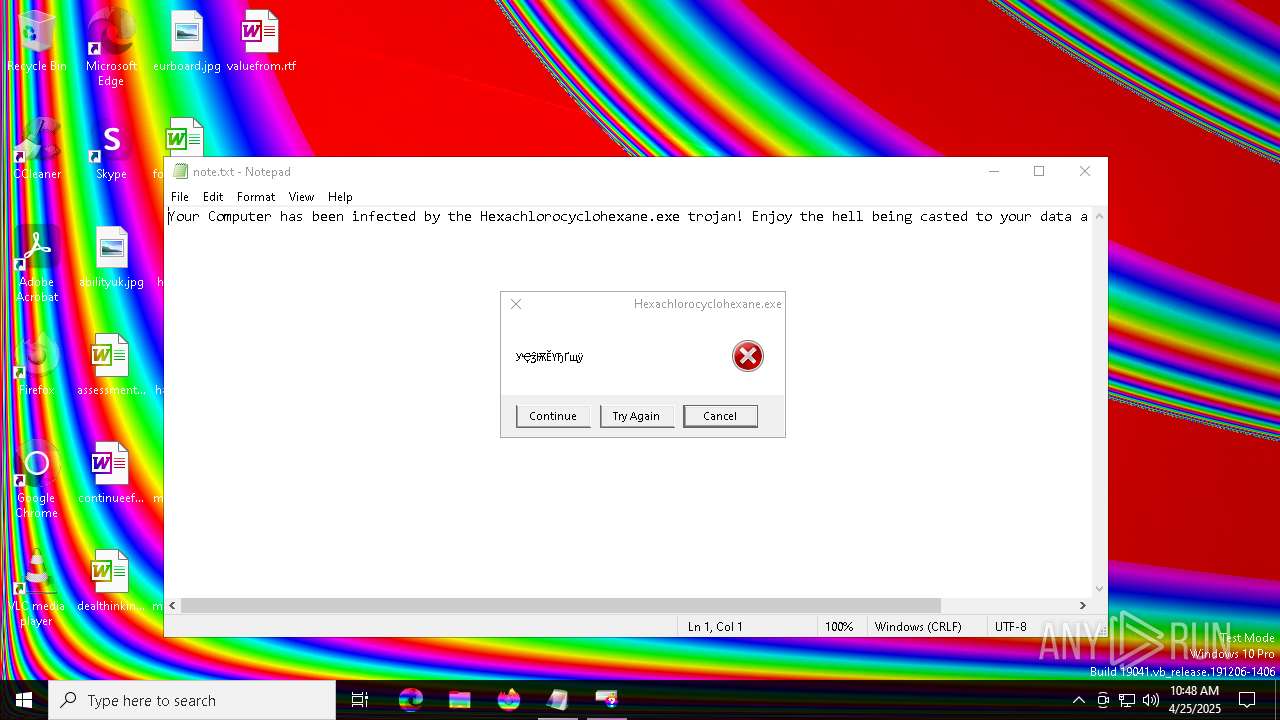Click the infection message text in Notepad

tap(628, 216)
